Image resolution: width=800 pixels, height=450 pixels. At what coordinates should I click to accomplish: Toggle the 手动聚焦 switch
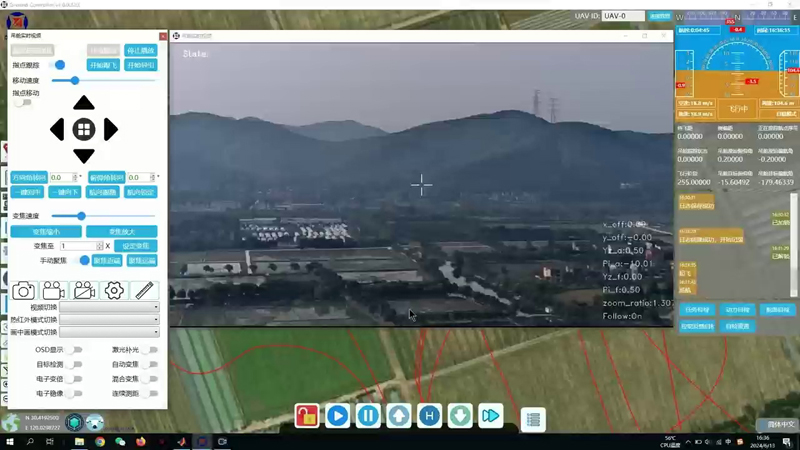[82, 260]
